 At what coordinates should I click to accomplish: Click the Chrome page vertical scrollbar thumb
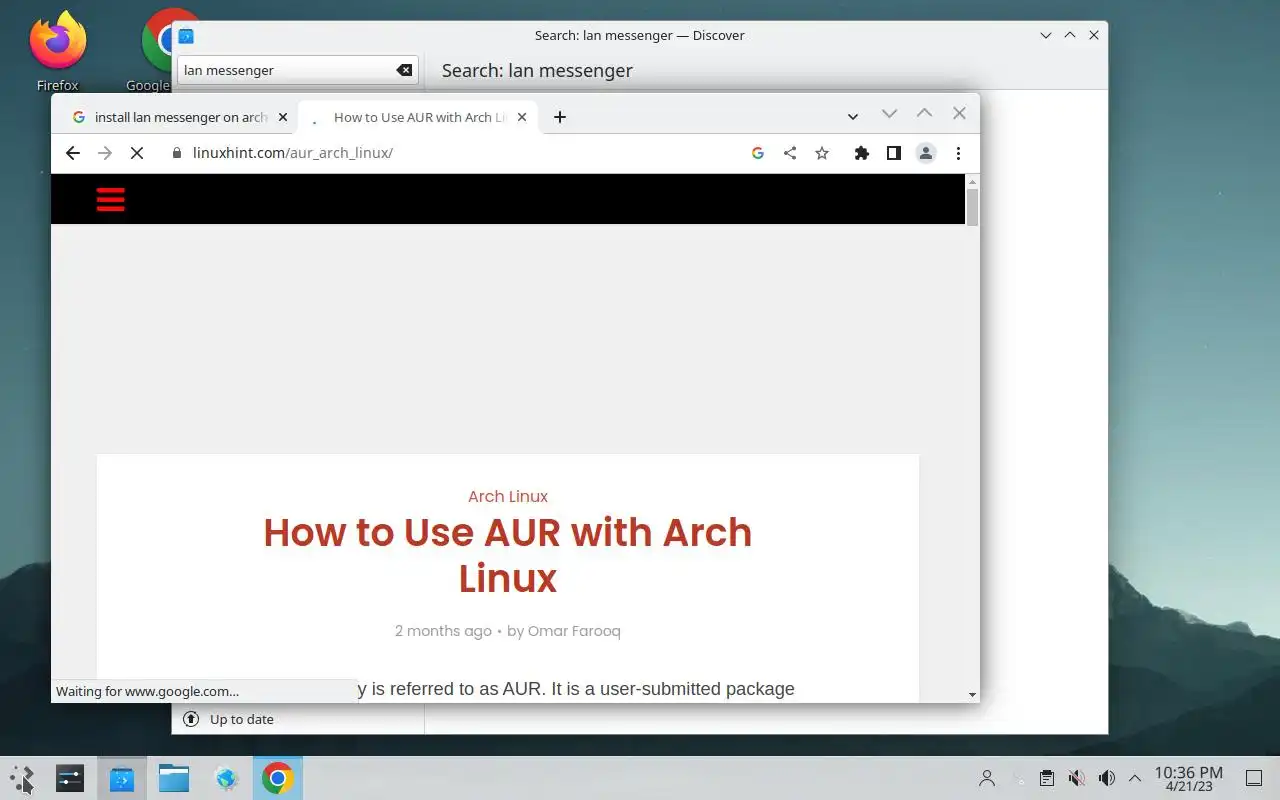coord(972,206)
